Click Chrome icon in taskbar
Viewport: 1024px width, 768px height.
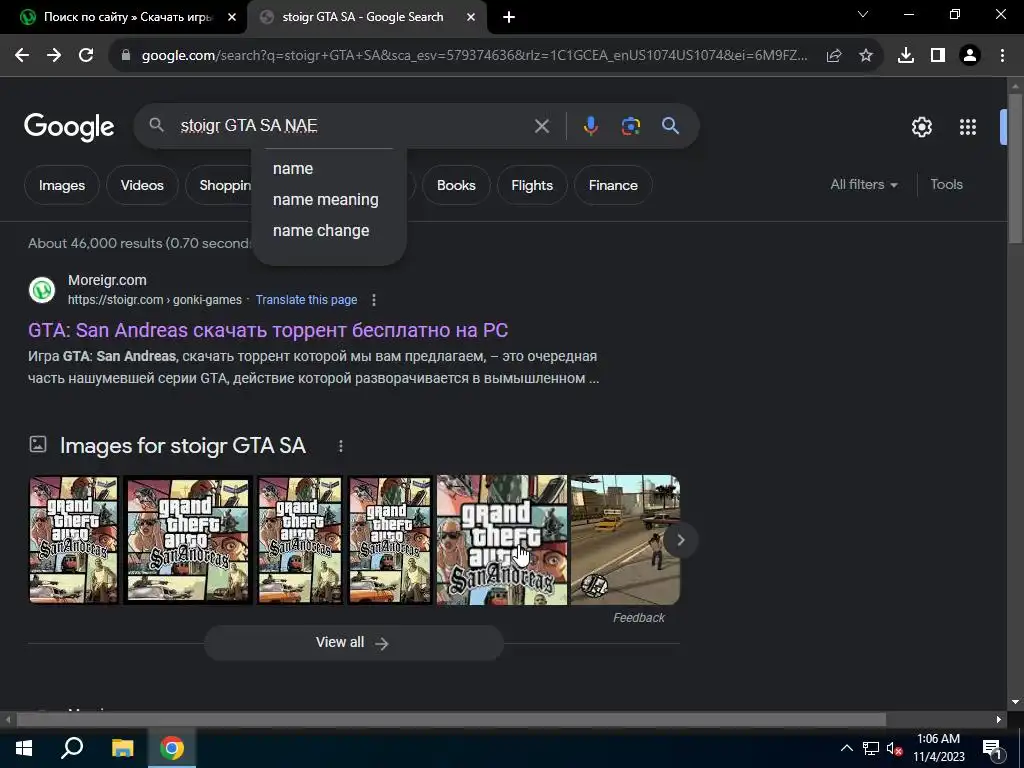172,748
